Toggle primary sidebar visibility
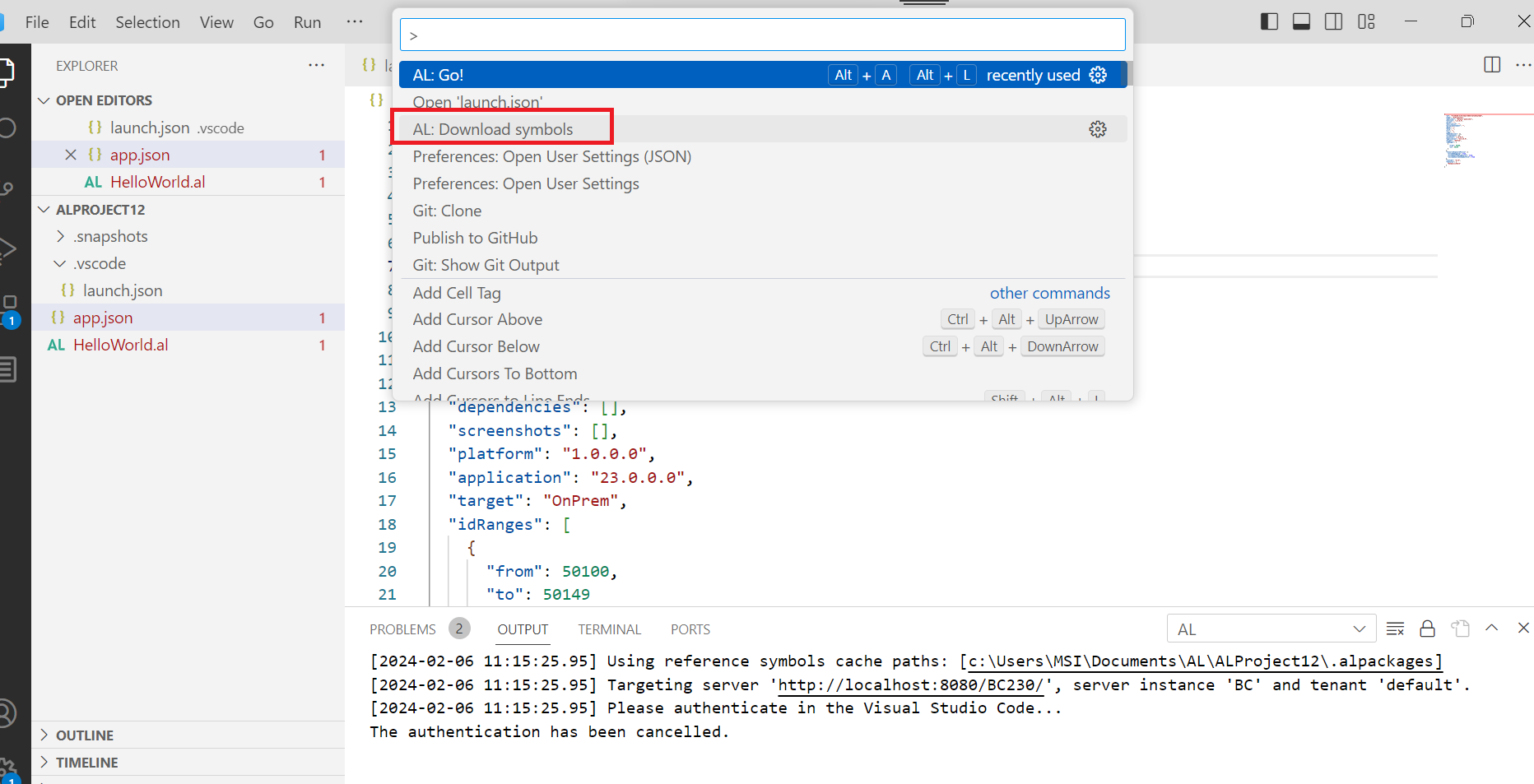1534x784 pixels. [x=1269, y=22]
